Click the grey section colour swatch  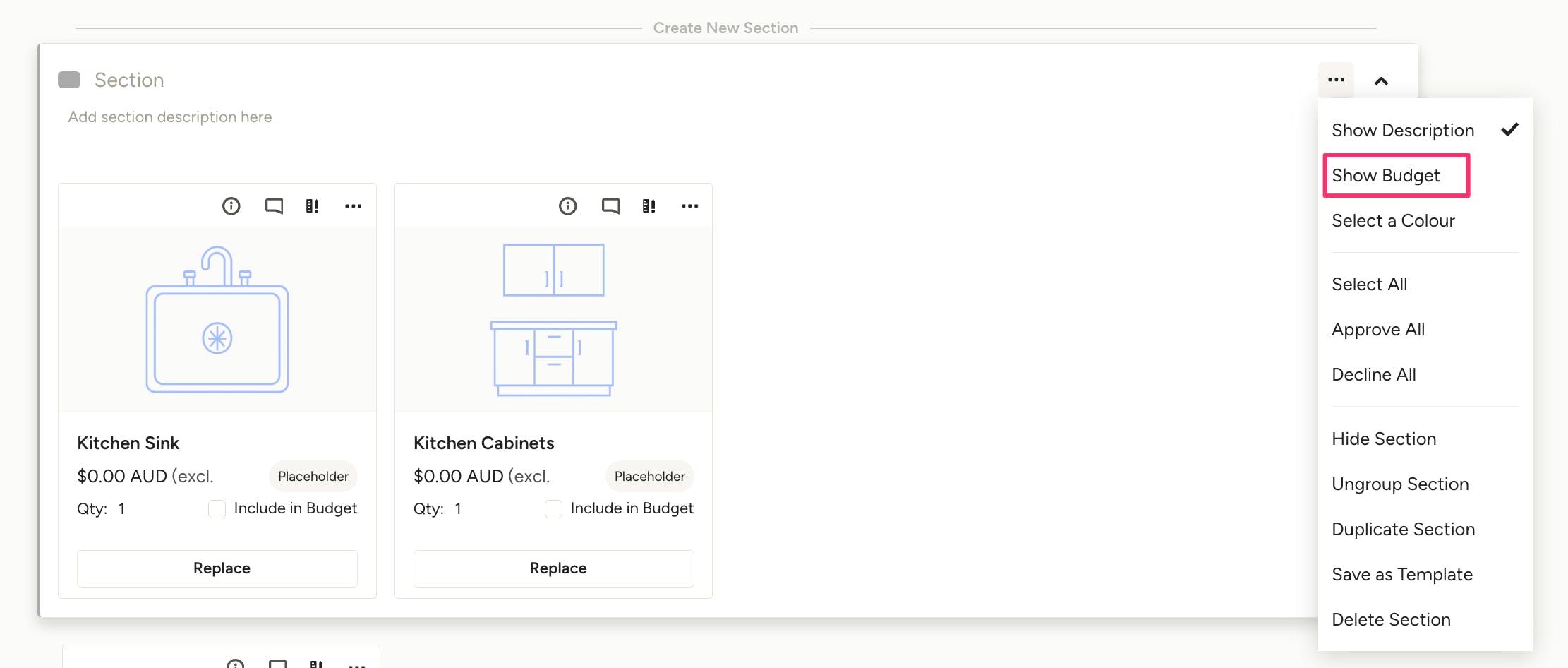[69, 80]
